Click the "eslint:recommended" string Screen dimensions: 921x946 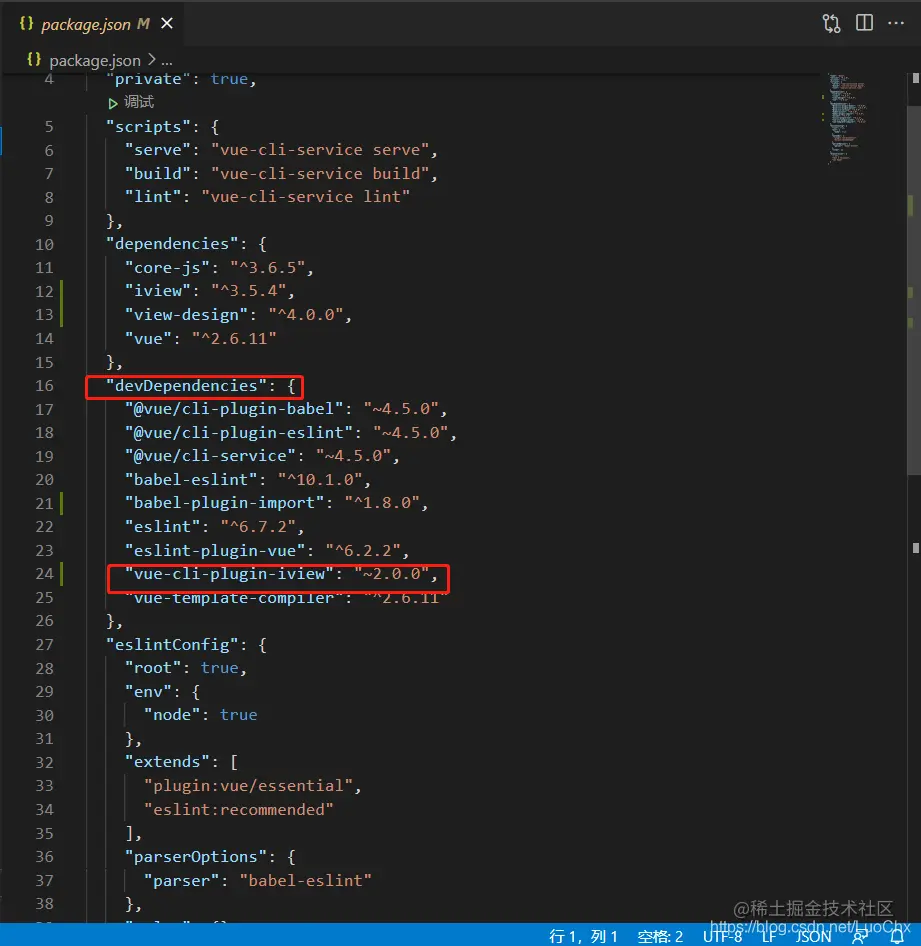[x=238, y=810]
